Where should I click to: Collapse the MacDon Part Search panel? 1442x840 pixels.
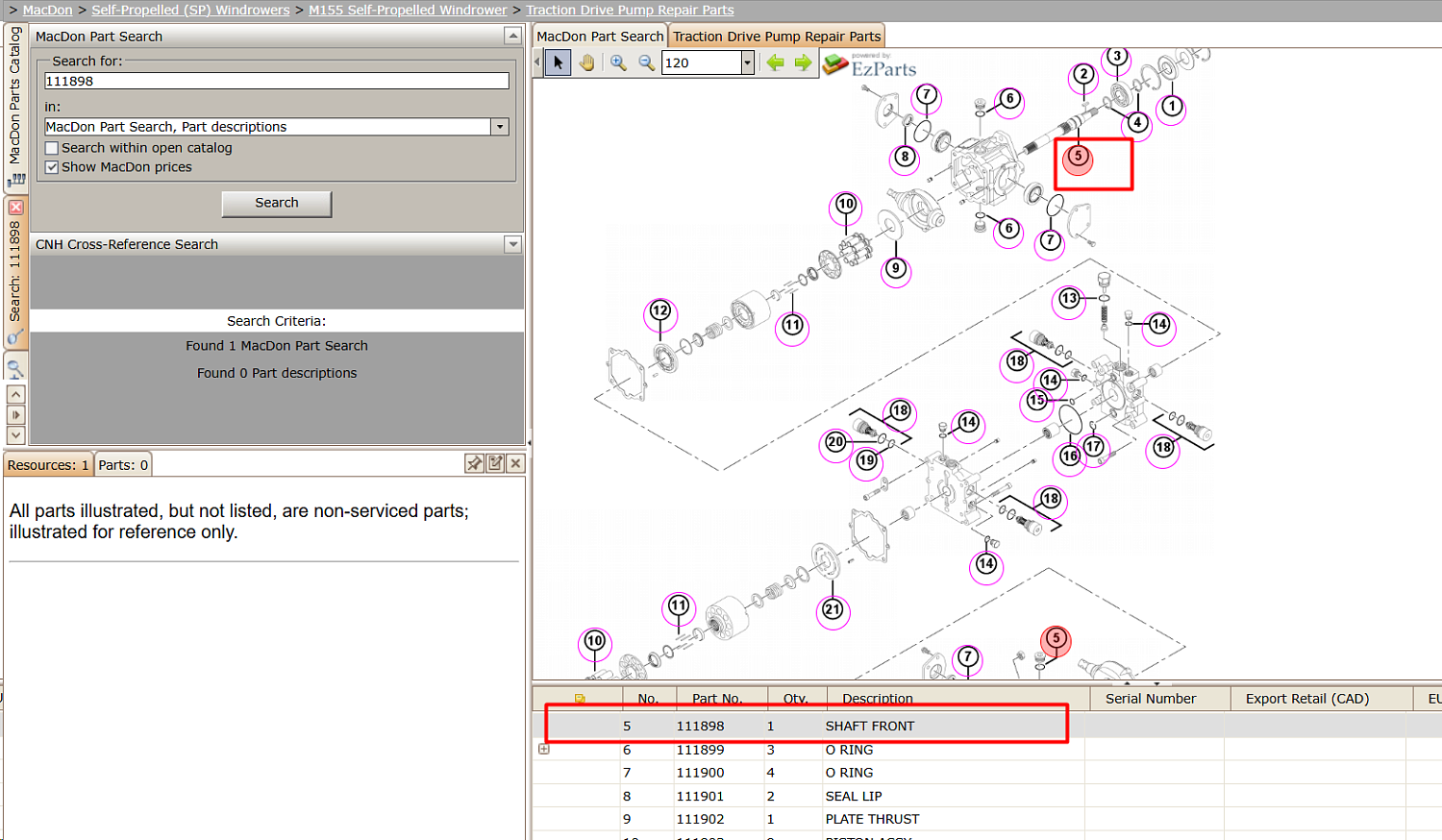coord(512,36)
